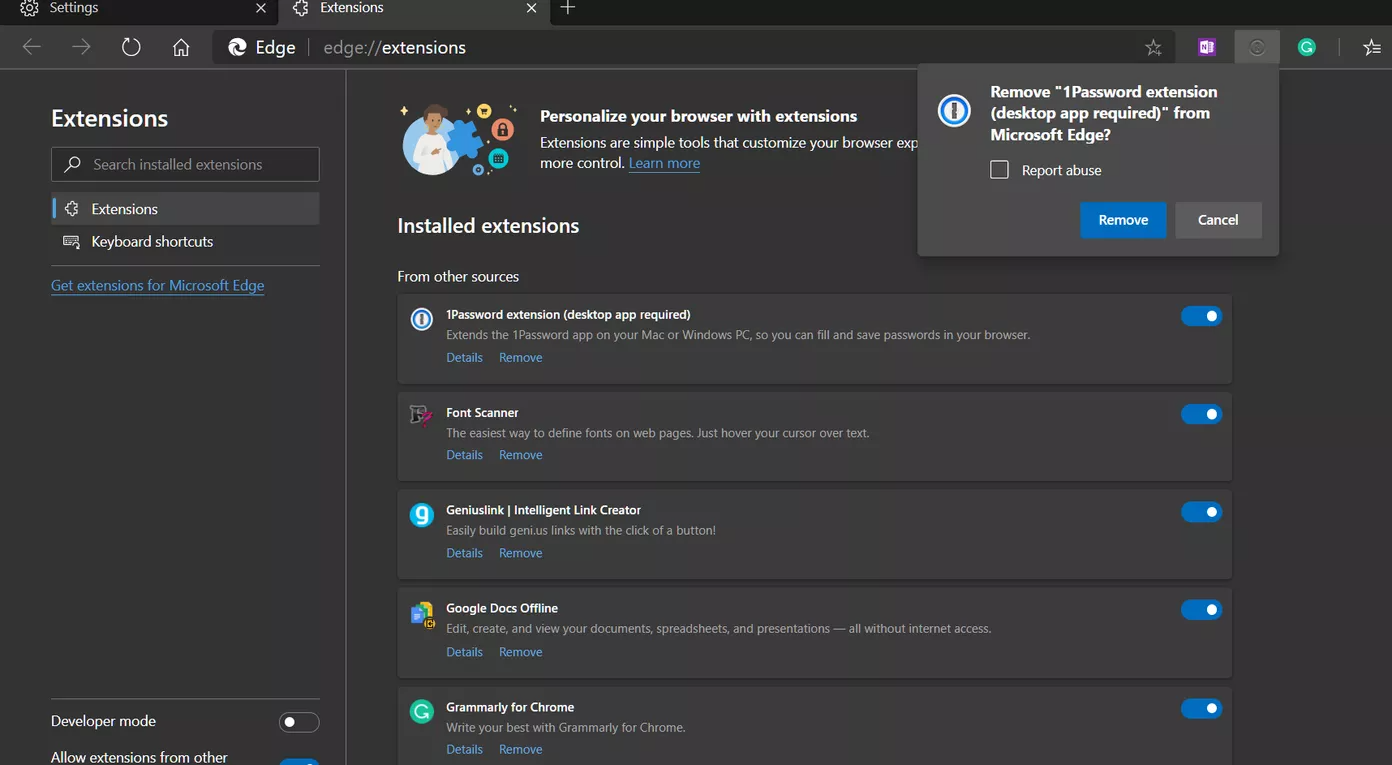Click the OneNote extension icon in toolbar

[x=1207, y=47]
